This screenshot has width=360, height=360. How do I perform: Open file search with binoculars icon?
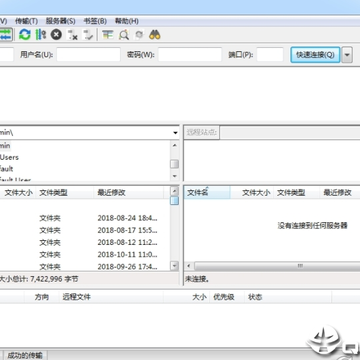155,35
